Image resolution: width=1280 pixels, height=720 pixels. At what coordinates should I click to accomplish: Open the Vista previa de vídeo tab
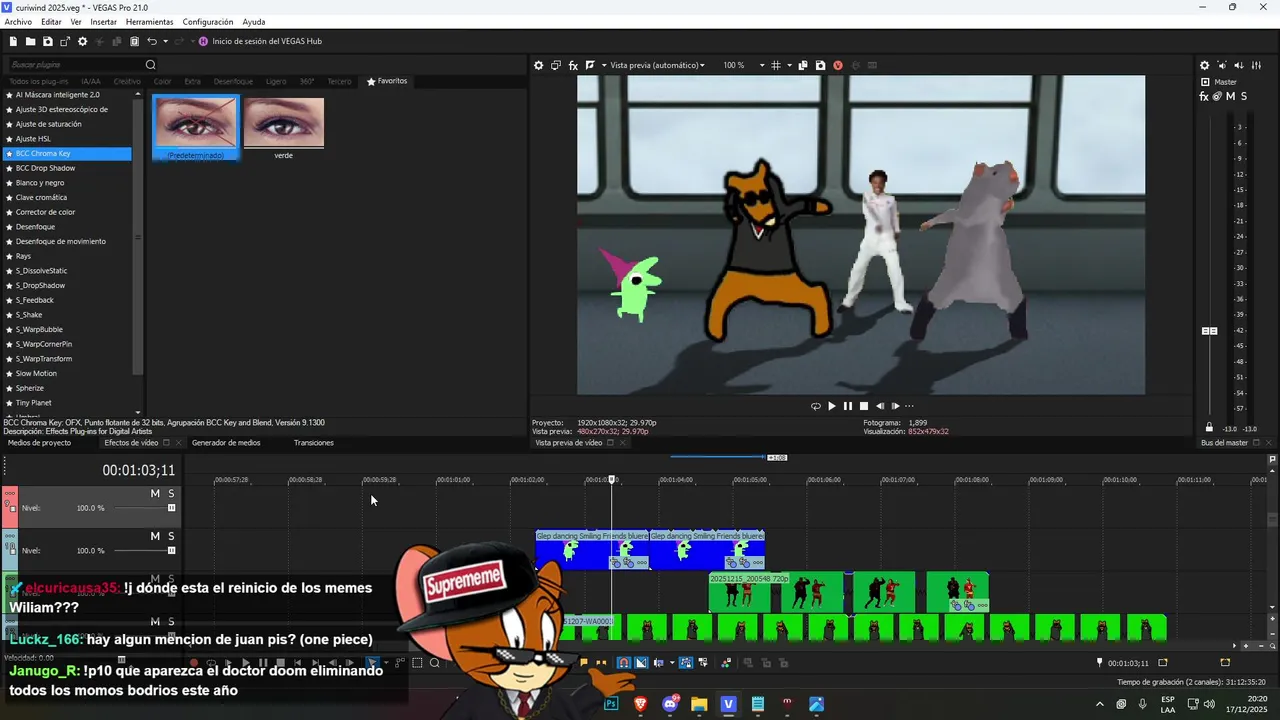(x=568, y=443)
